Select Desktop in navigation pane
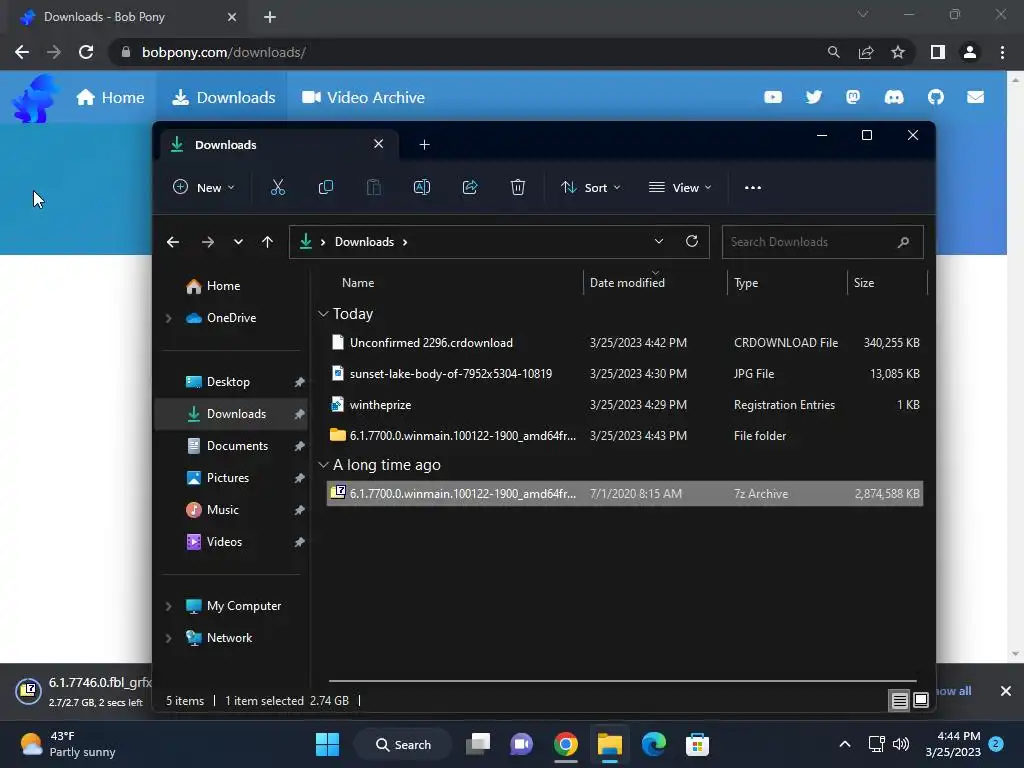This screenshot has width=1024, height=768. (x=230, y=382)
